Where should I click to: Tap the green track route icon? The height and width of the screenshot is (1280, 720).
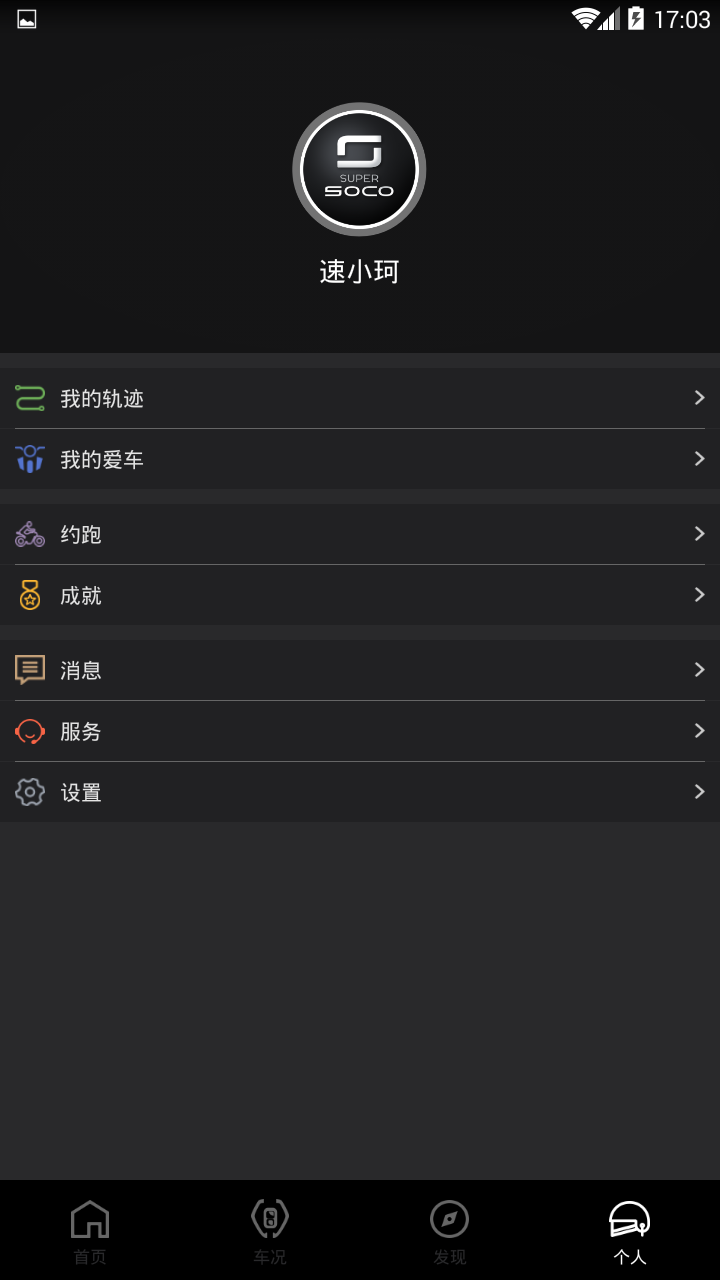coord(30,398)
